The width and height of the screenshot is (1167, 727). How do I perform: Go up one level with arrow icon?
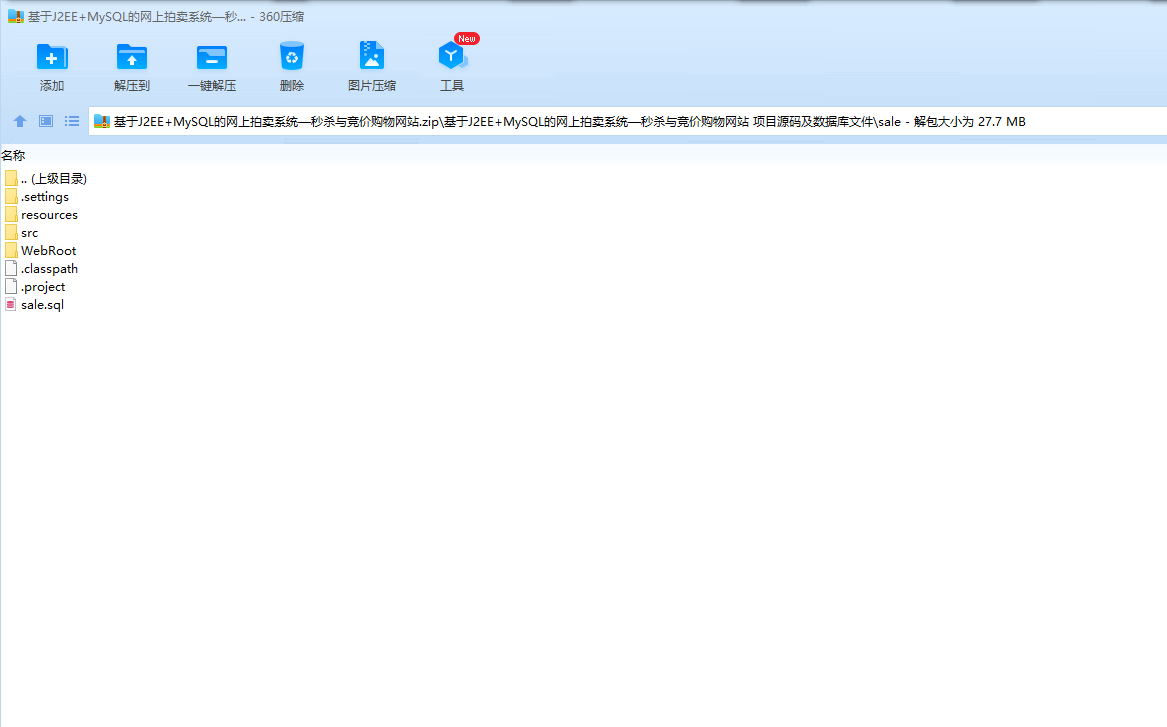click(20, 121)
